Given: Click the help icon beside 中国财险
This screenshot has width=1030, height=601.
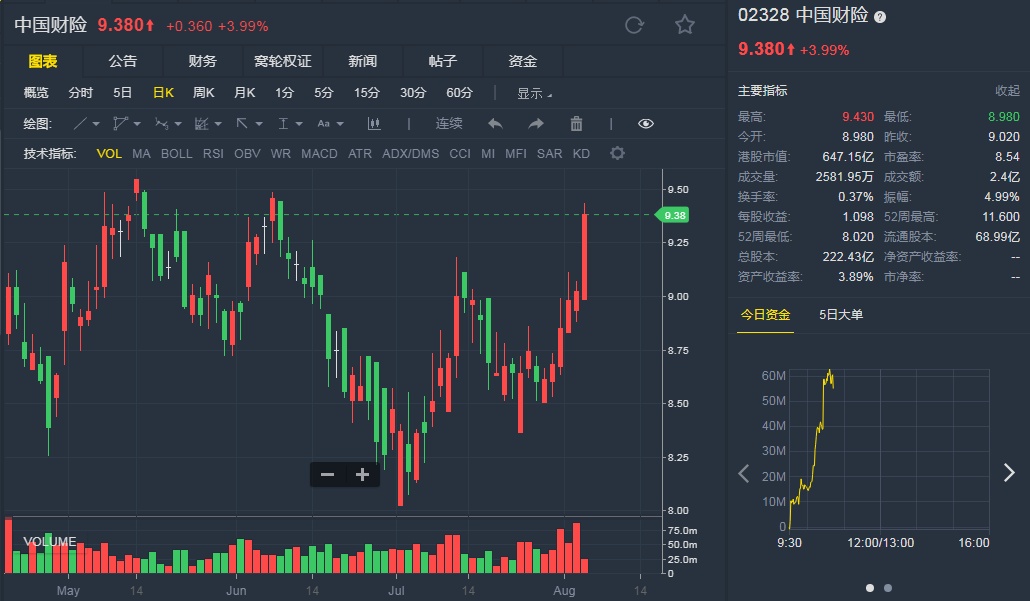Looking at the screenshot, I should point(880,17).
